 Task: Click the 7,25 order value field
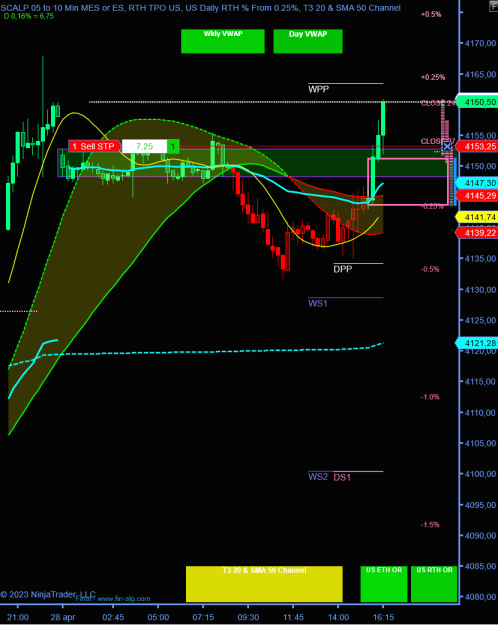[x=144, y=146]
